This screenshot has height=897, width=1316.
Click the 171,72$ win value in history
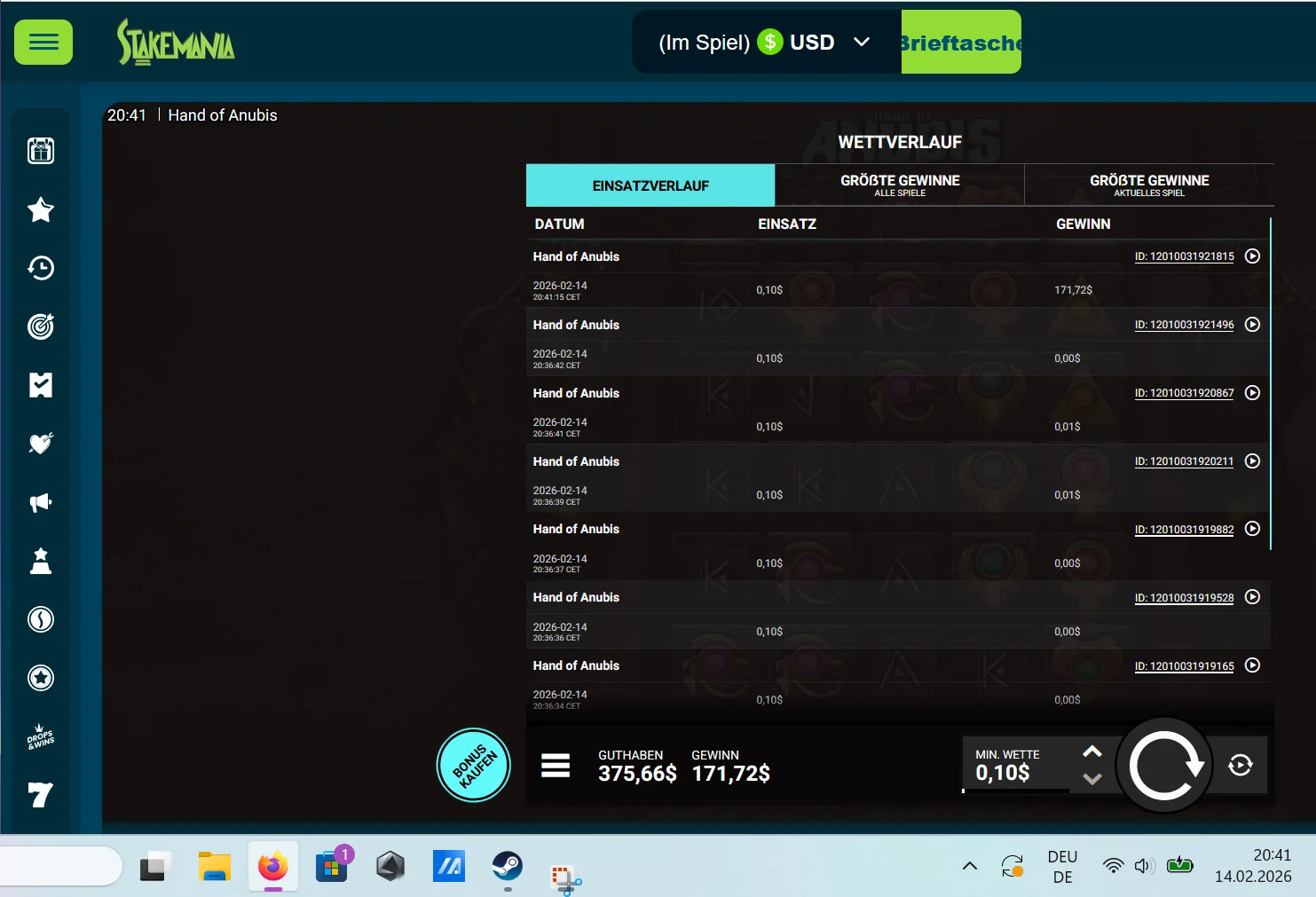click(x=1073, y=290)
